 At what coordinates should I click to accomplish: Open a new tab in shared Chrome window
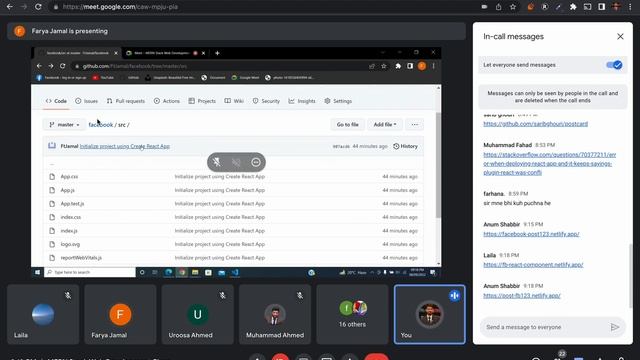(217, 53)
